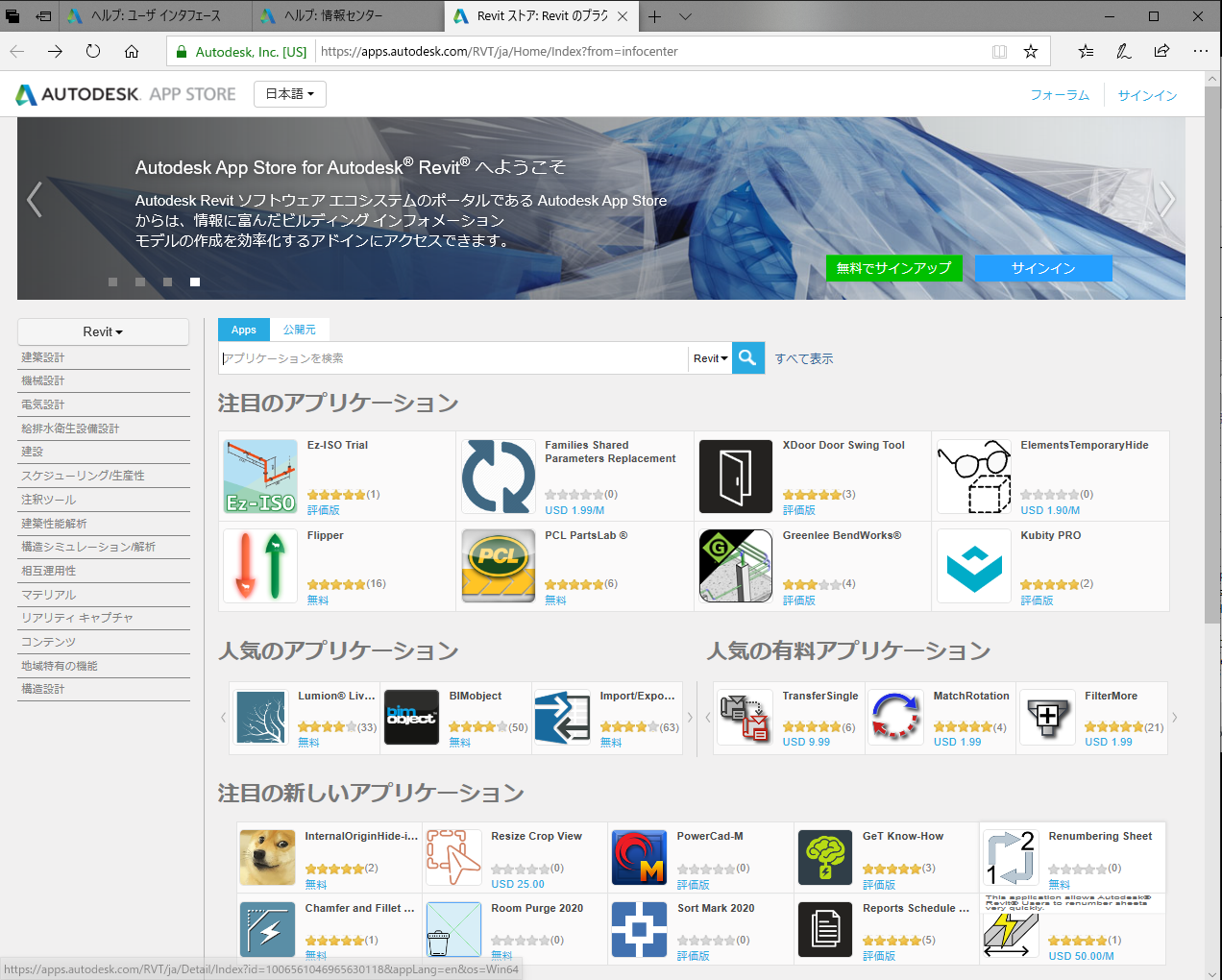Screen dimensions: 1222x980
Task: Go to the next banner slide arrow
Action: click(x=1166, y=199)
